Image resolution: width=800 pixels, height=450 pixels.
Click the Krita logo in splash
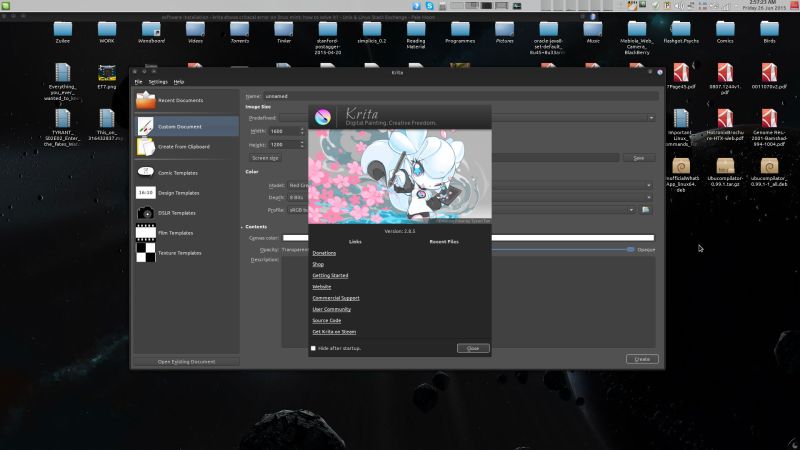coord(322,117)
